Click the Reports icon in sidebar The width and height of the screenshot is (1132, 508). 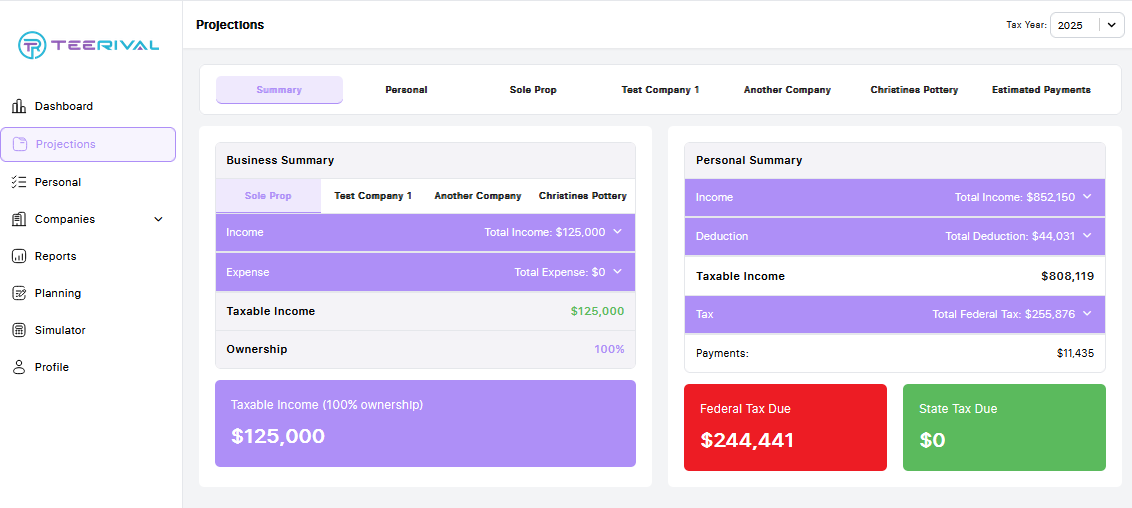[x=18, y=256]
